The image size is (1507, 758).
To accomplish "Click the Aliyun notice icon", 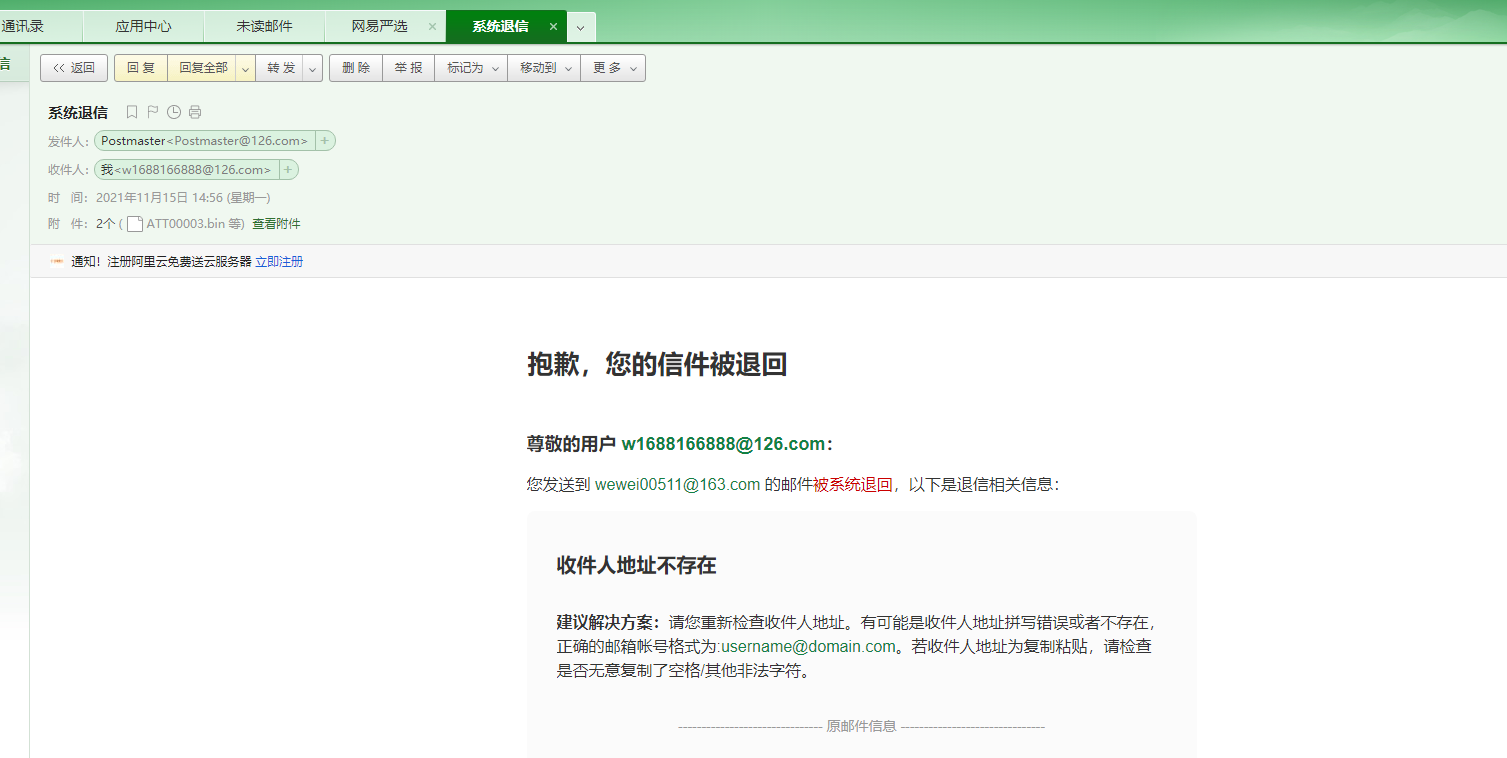I will tap(57, 262).
